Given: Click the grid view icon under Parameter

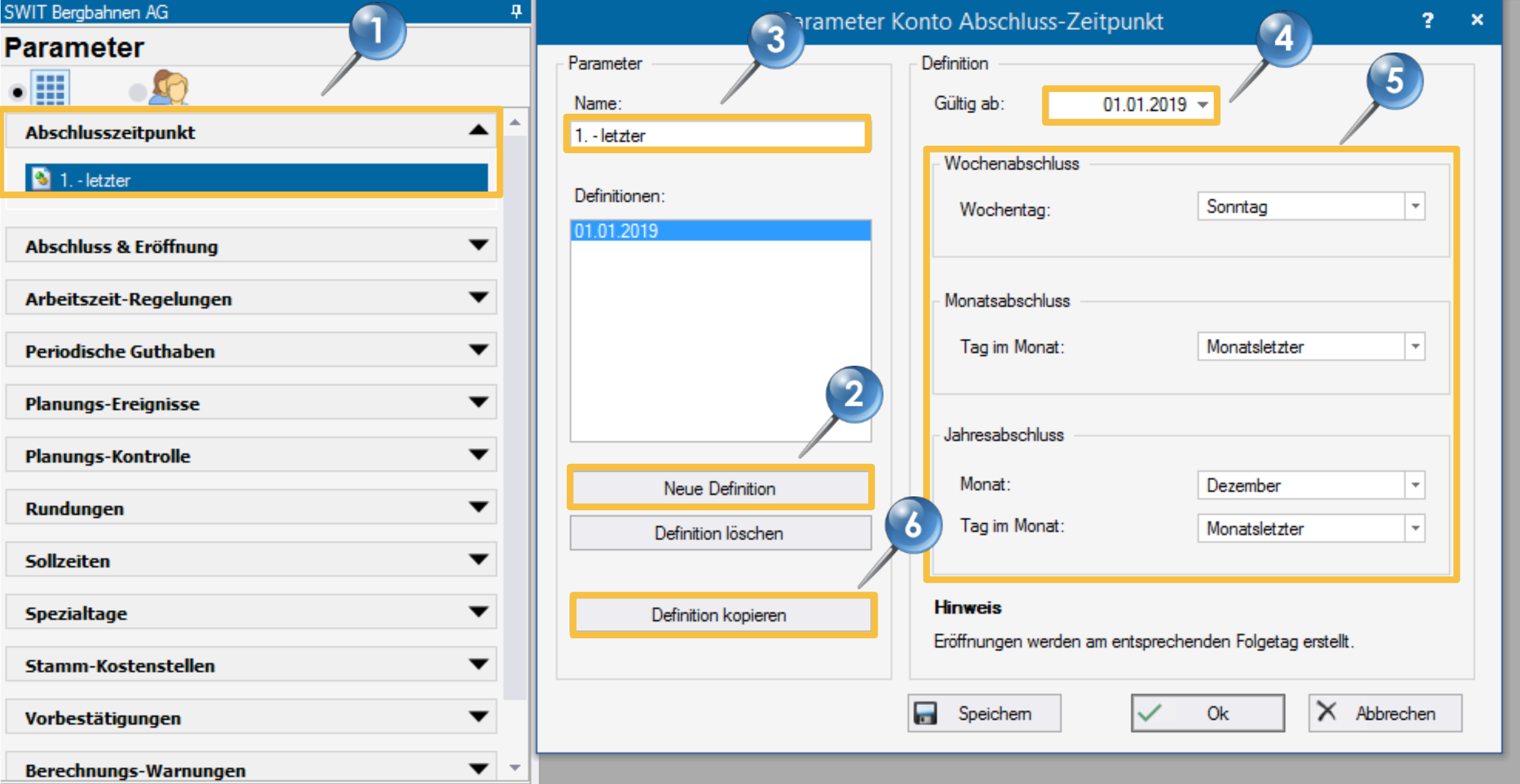Looking at the screenshot, I should pos(51,89).
